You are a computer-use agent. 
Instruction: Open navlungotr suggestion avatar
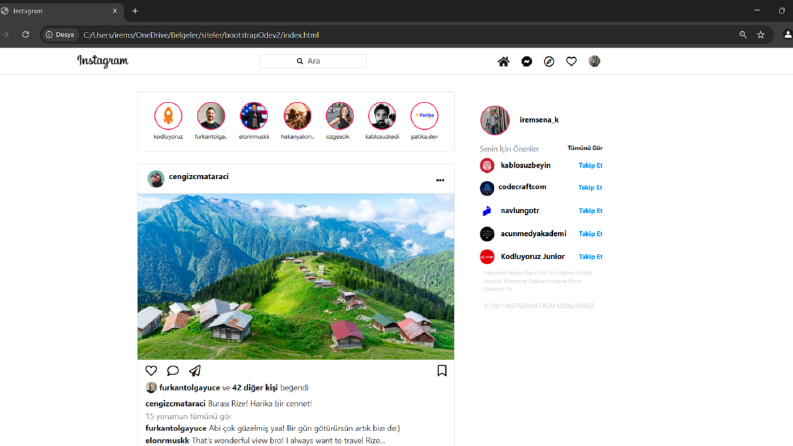tap(487, 211)
